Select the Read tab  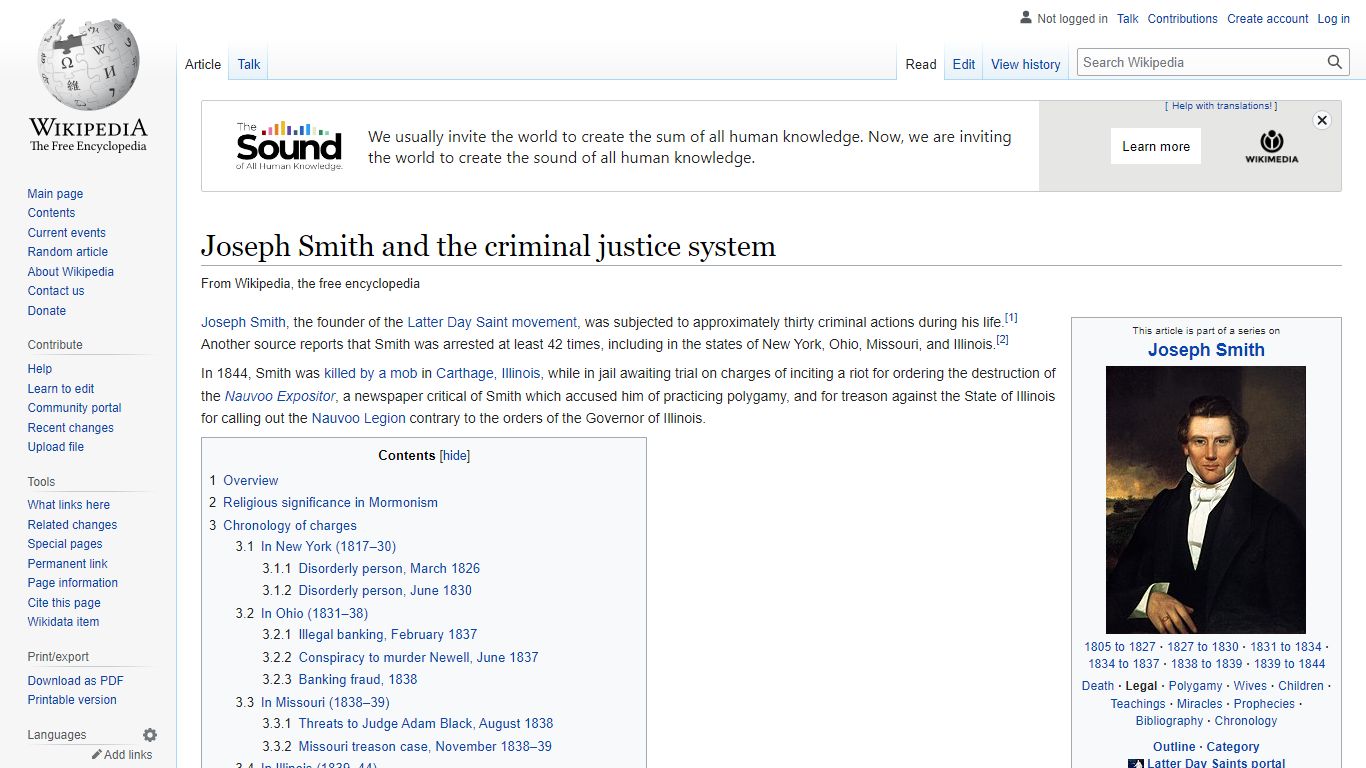[921, 64]
